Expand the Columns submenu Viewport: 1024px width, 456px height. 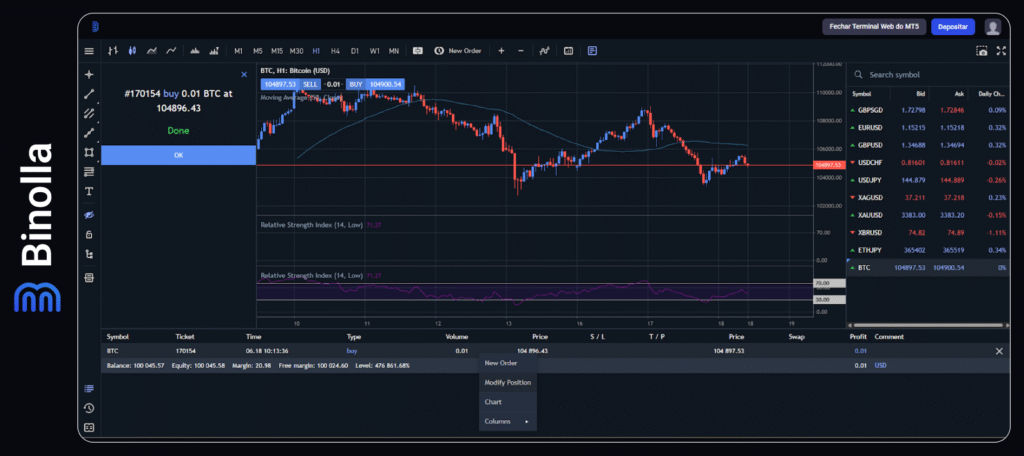(507, 421)
